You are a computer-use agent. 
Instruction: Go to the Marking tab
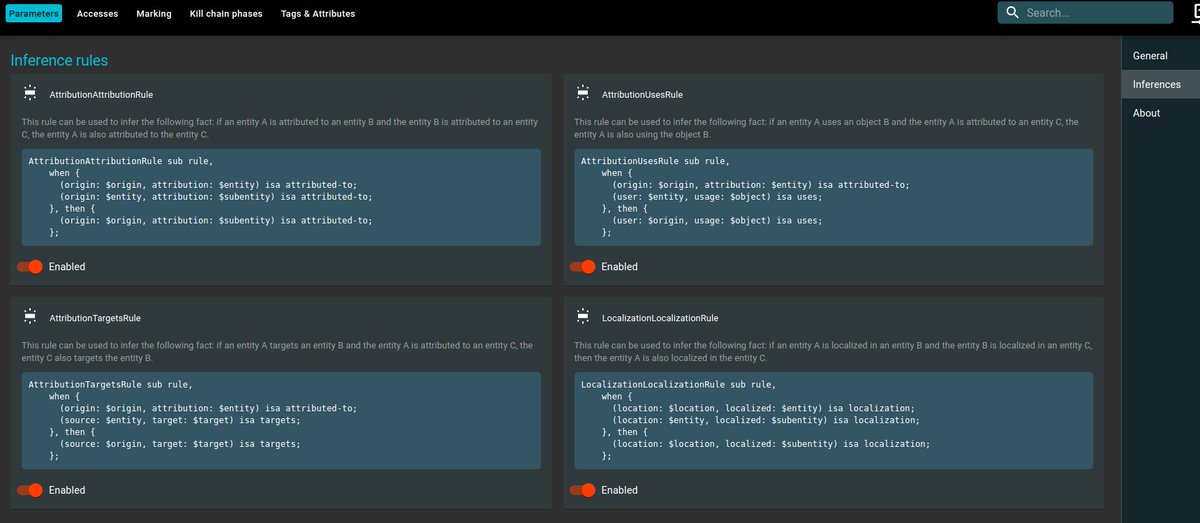click(x=154, y=14)
